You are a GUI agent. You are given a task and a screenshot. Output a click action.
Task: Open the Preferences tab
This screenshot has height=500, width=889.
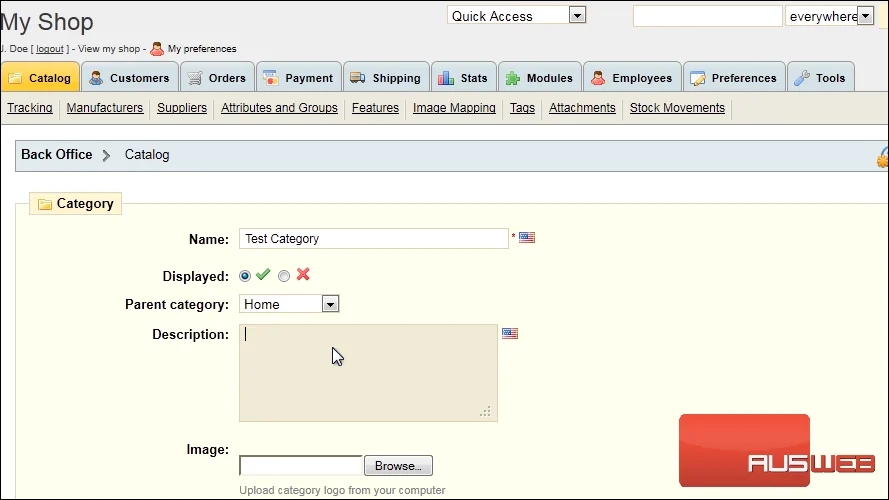[734, 78]
